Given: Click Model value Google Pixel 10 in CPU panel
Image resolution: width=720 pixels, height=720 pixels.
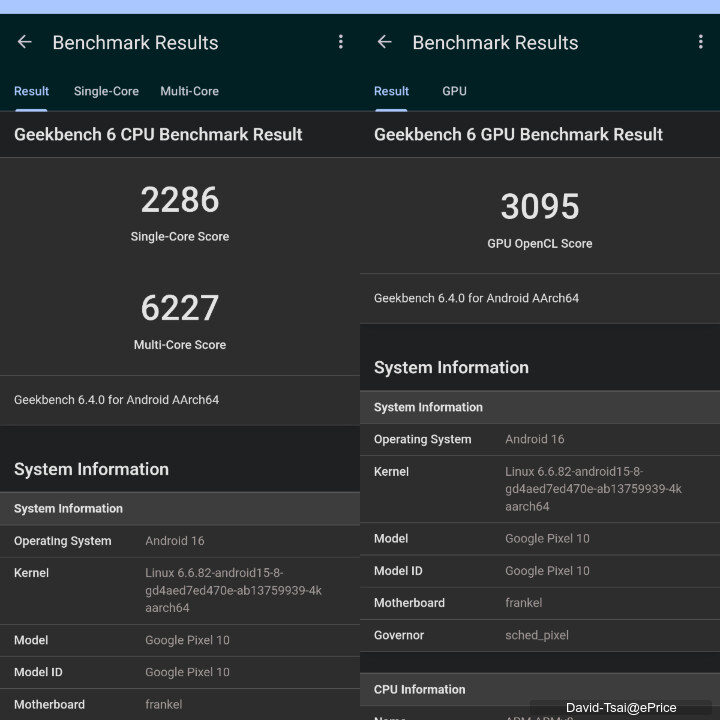Looking at the screenshot, I should click(x=187, y=640).
